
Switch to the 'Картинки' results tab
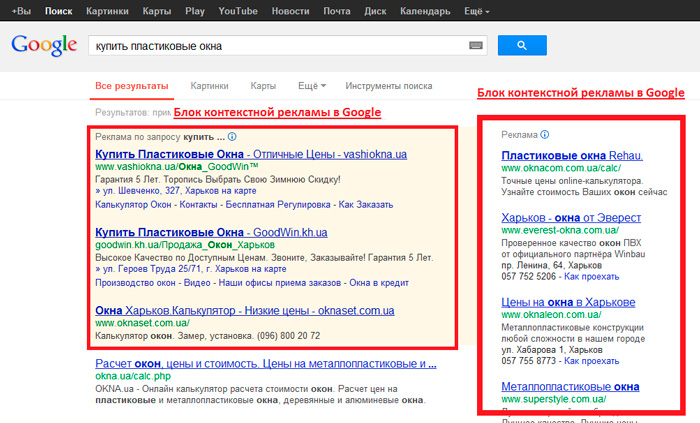tap(209, 86)
